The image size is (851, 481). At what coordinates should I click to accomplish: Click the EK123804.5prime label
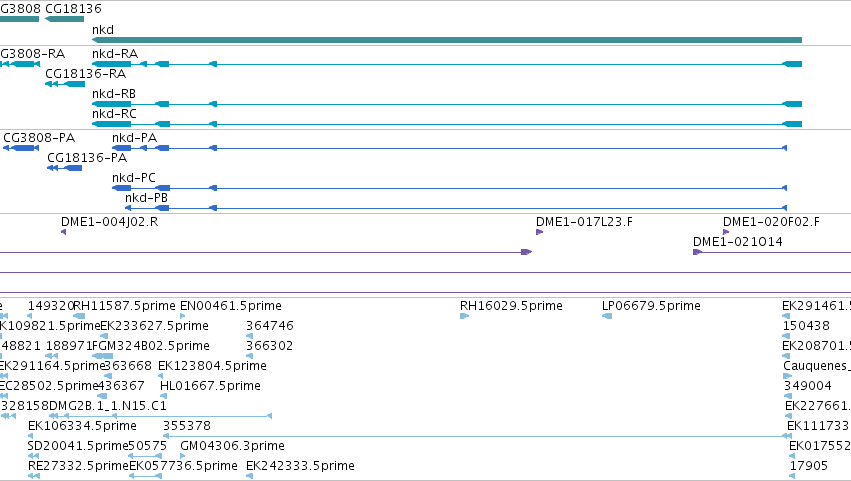(212, 366)
